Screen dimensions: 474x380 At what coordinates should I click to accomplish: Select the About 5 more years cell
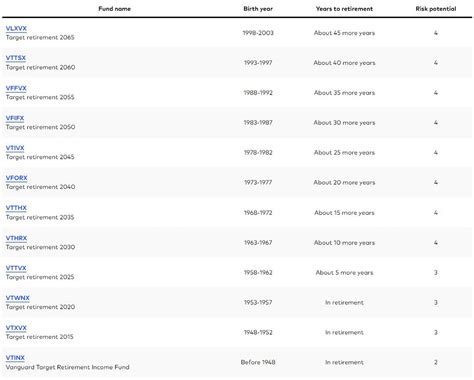[344, 273]
